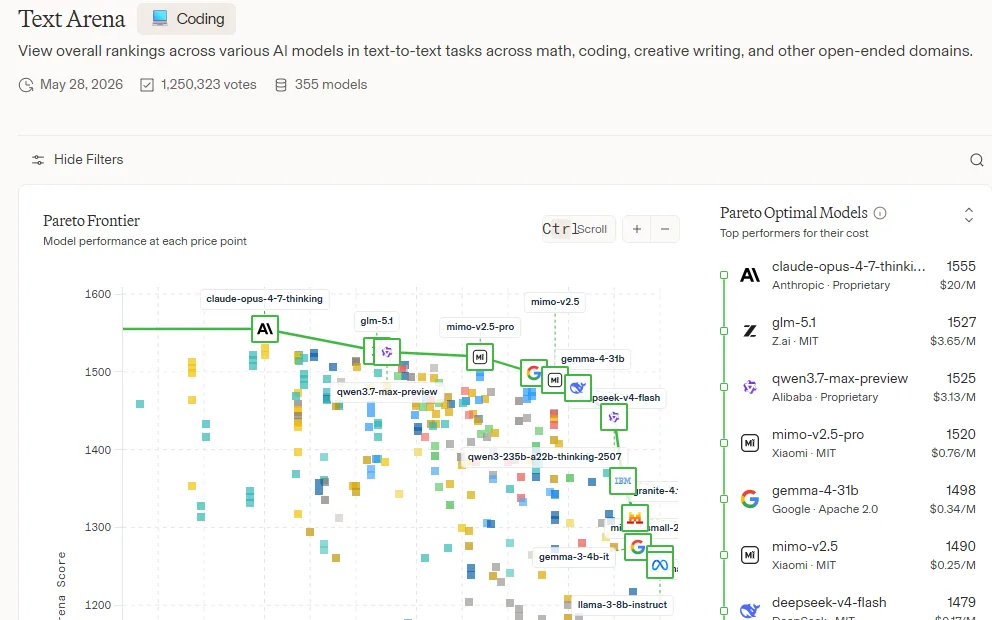Select the Mistral marker on the chart

(635, 518)
